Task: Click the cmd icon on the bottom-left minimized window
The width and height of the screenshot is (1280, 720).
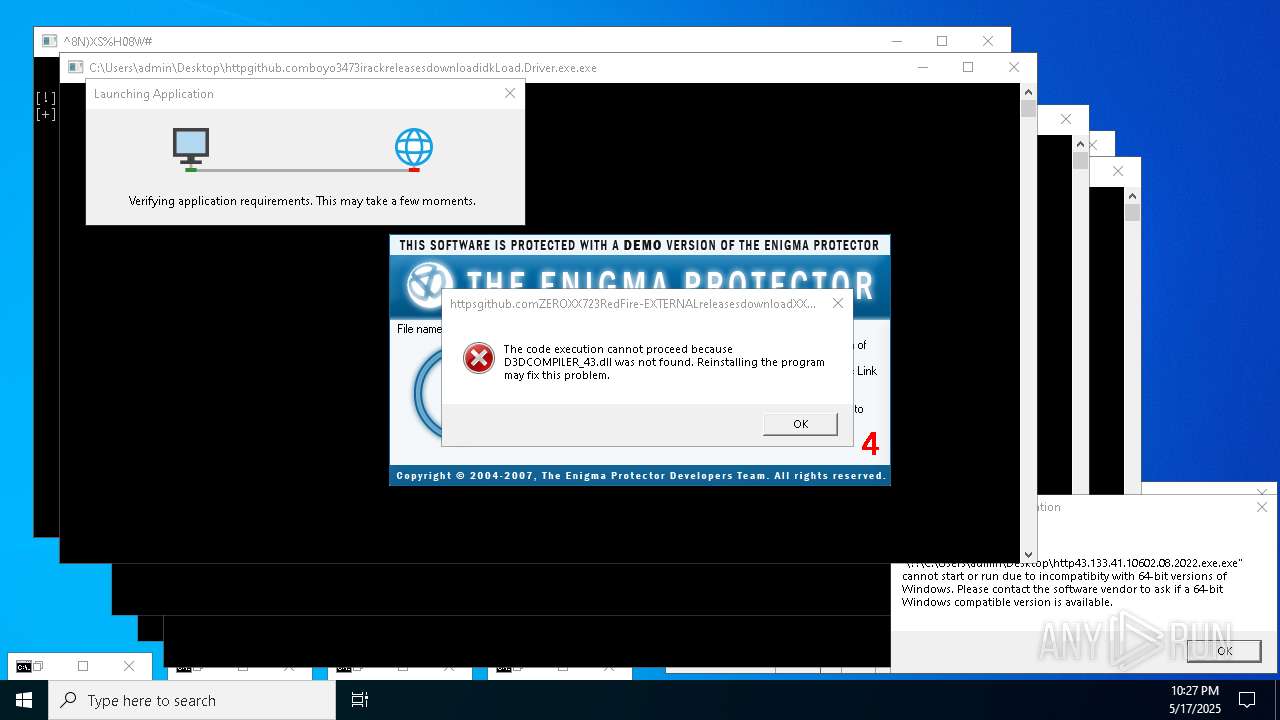Action: click(24, 666)
